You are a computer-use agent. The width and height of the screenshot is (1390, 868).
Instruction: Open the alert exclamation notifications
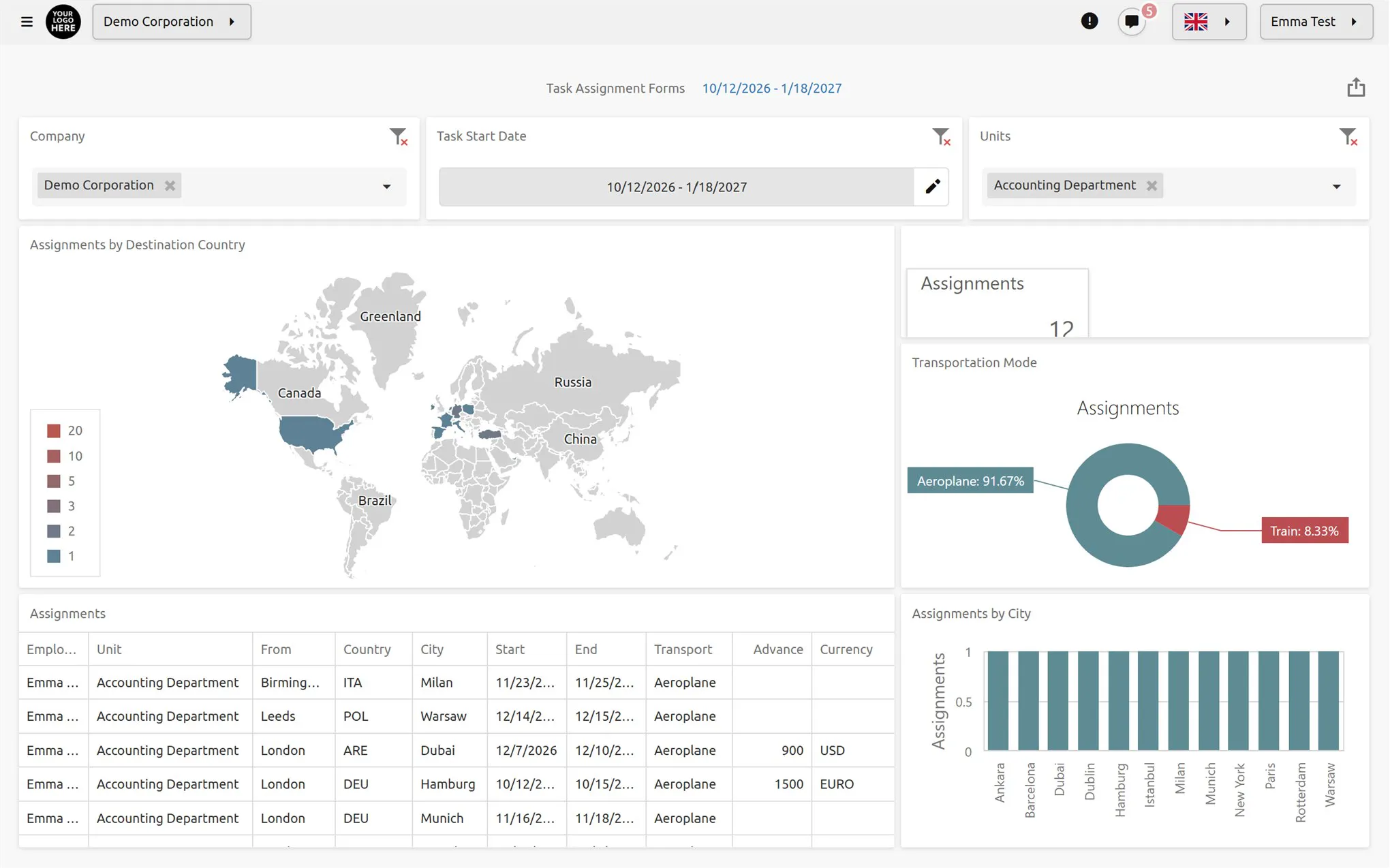pyautogui.click(x=1090, y=21)
